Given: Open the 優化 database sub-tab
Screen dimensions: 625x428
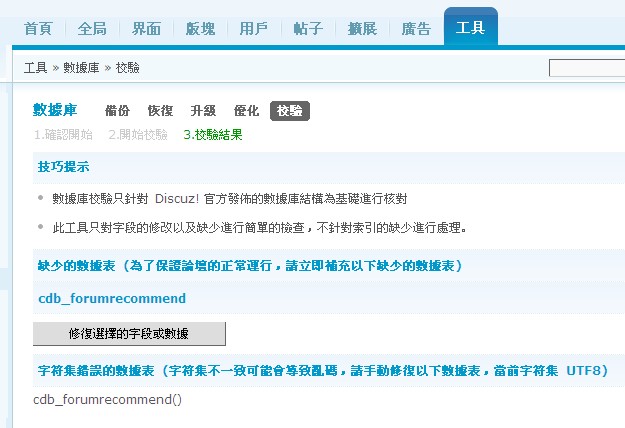Looking at the screenshot, I should point(246,111).
